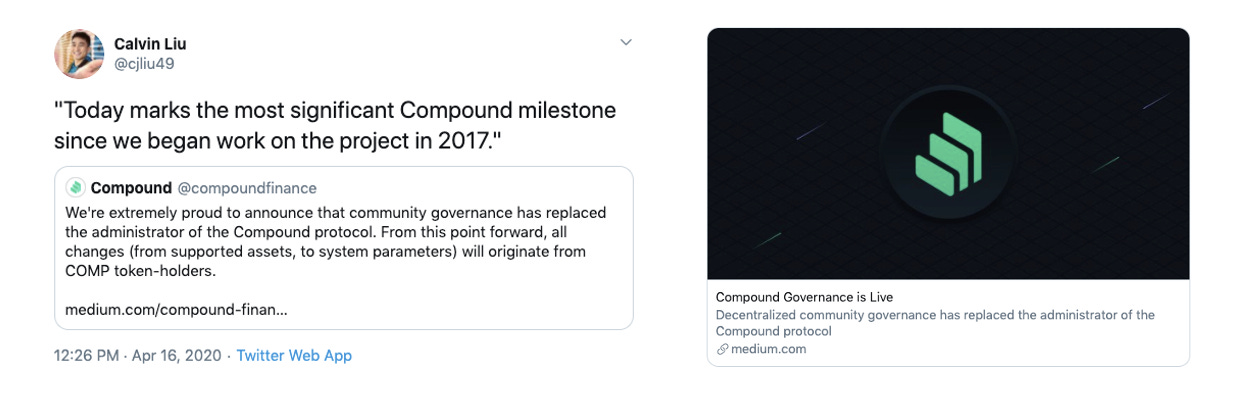Click the green Compound logo in card image
This screenshot has height=397, width=1256.
pos(948,153)
